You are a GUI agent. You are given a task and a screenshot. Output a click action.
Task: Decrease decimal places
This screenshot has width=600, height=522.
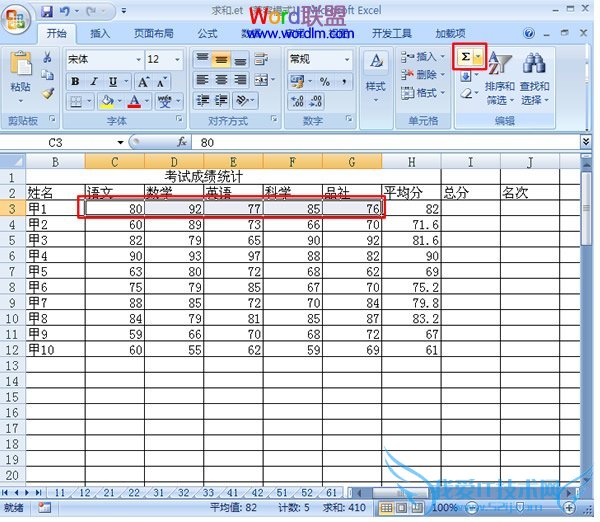click(316, 101)
